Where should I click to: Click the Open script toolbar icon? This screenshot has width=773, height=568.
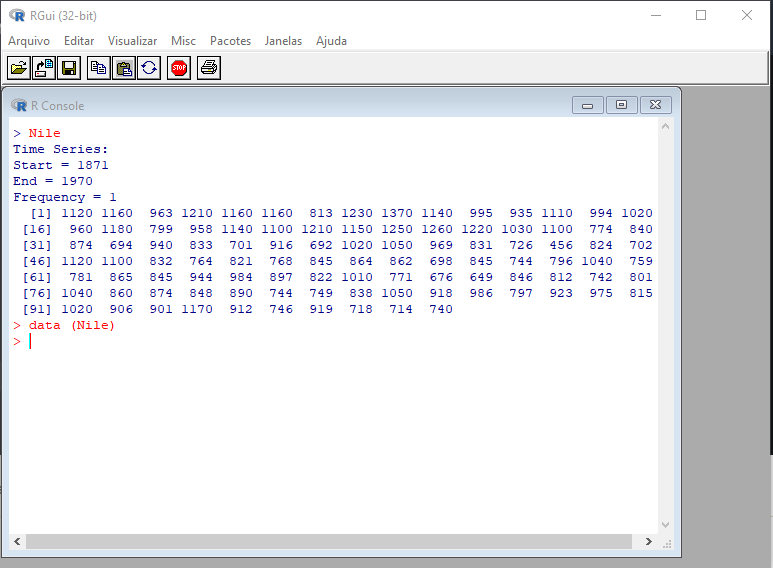(19, 68)
